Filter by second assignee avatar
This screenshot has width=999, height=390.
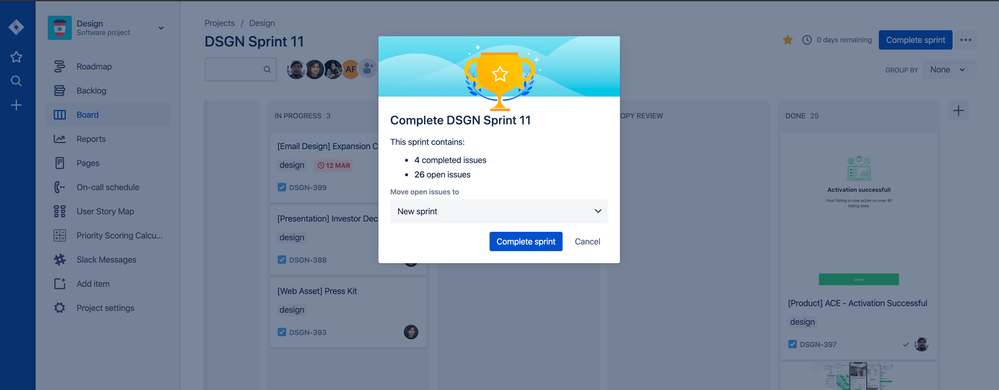click(x=315, y=69)
